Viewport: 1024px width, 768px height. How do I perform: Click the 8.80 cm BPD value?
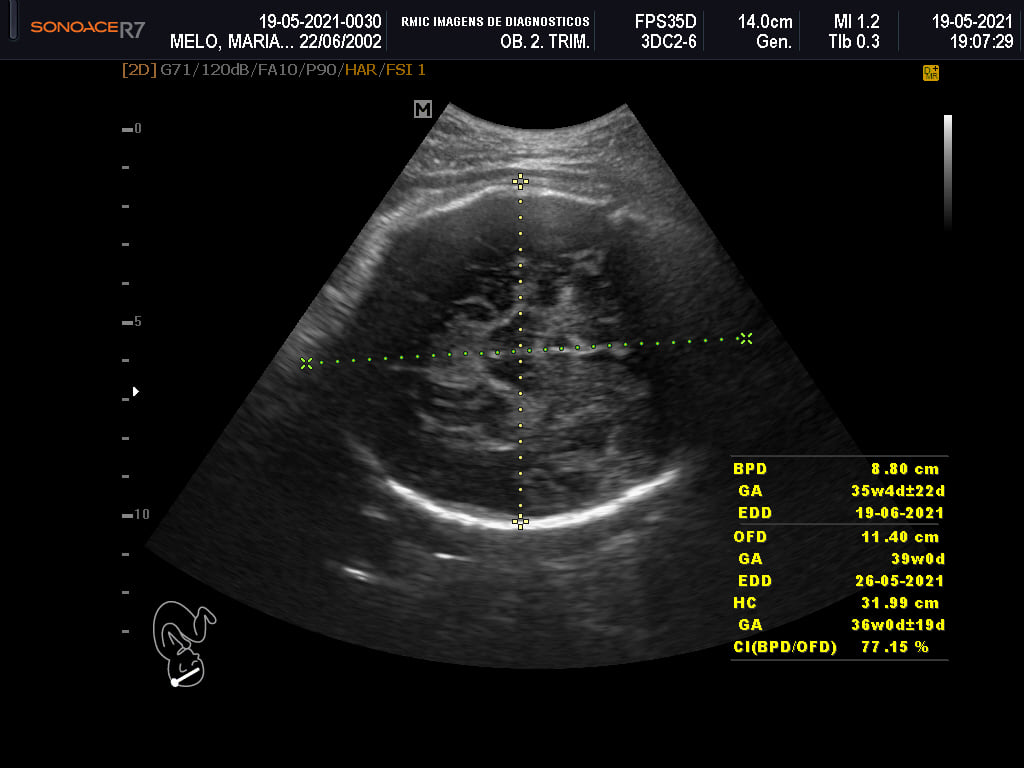pyautogui.click(x=904, y=469)
